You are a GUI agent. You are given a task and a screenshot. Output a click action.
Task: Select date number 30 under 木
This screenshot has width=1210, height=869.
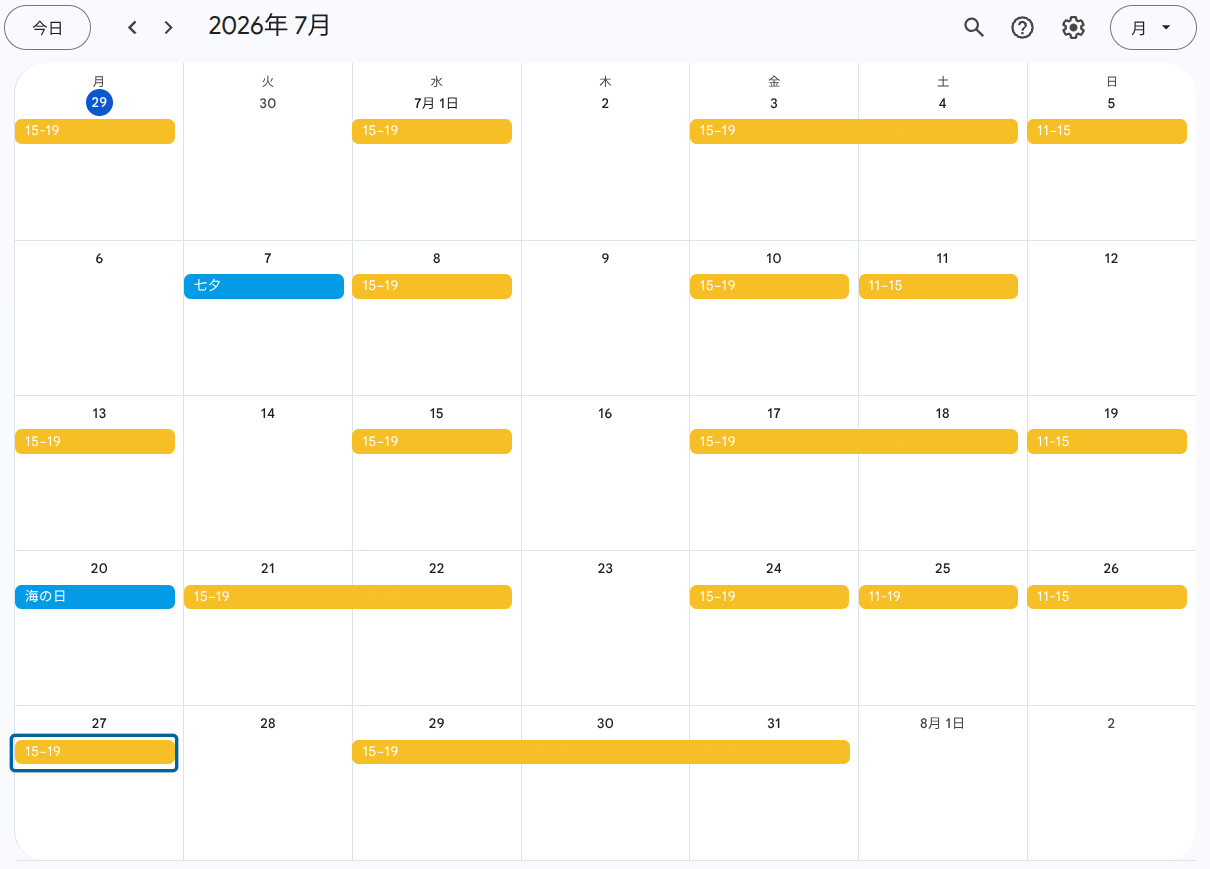605,723
